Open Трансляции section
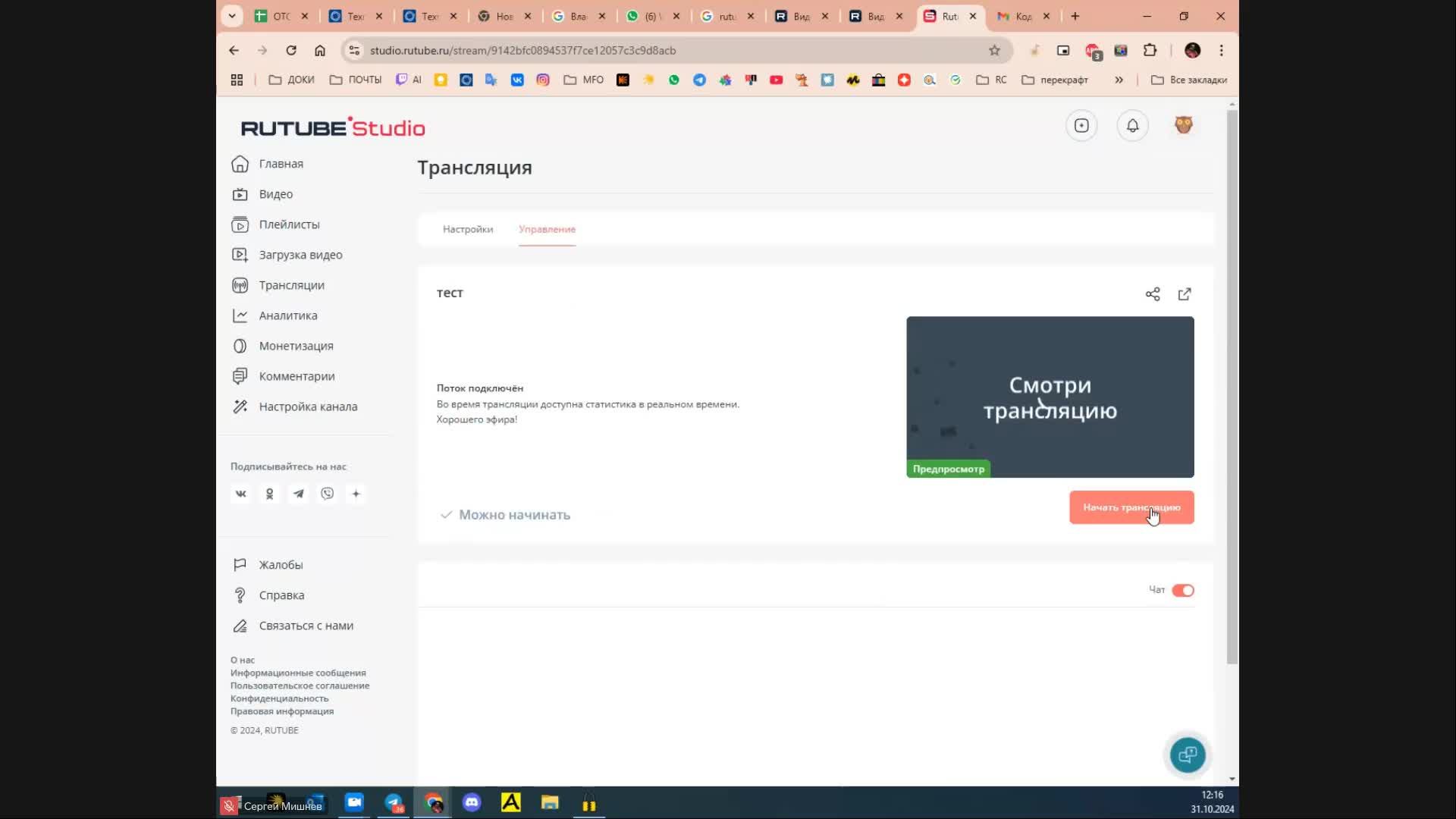The height and width of the screenshot is (819, 1456). [278, 285]
